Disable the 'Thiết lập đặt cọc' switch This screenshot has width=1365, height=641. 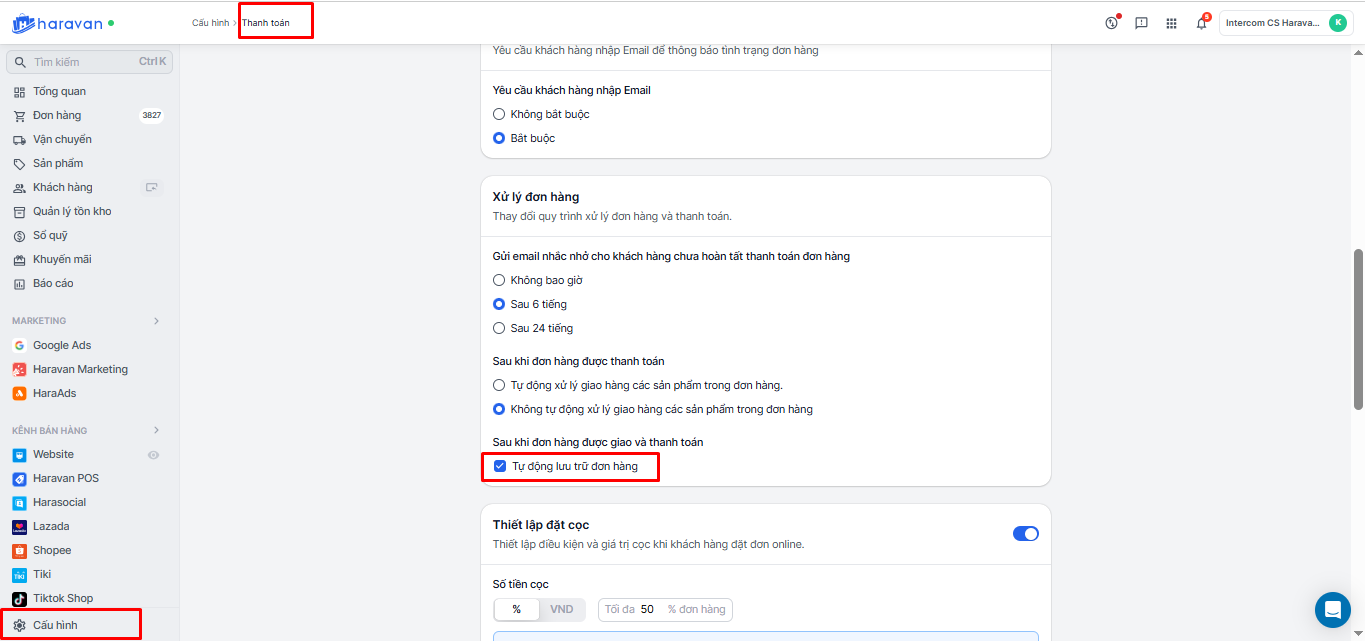tap(1025, 534)
